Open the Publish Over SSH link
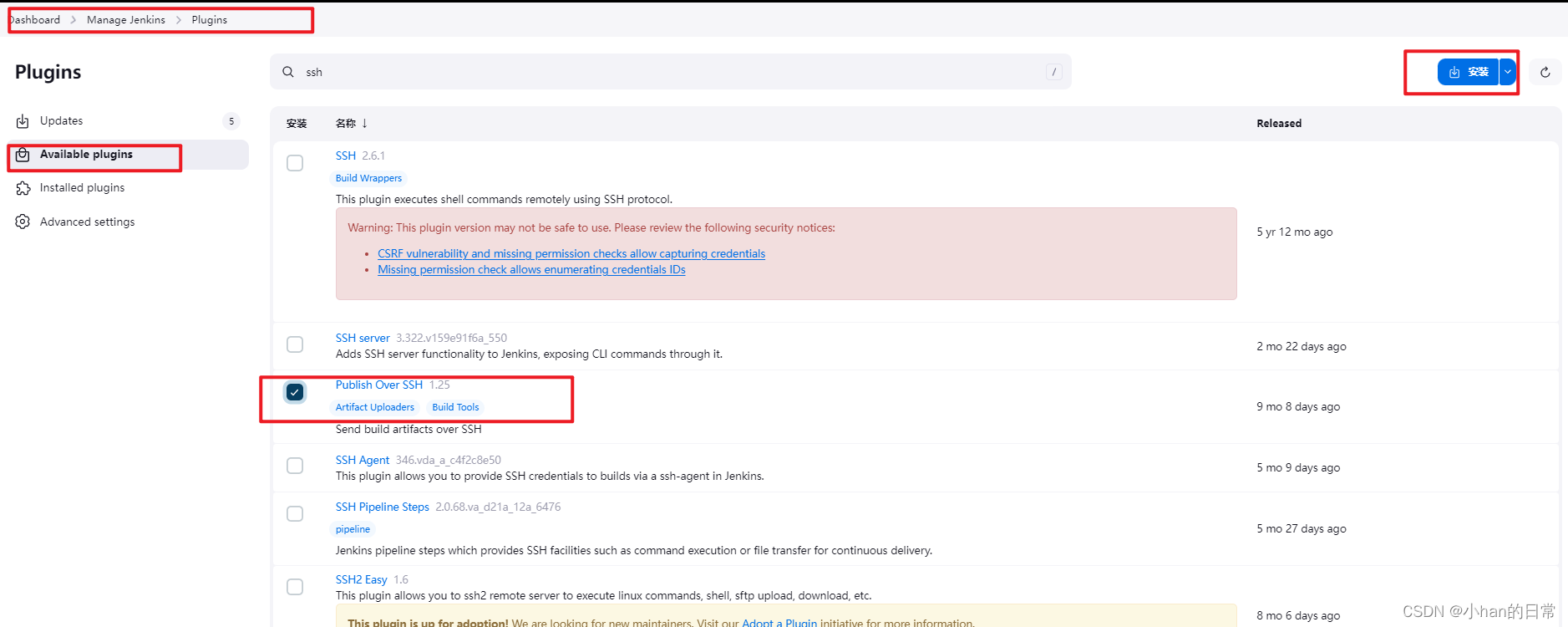 pyautogui.click(x=379, y=385)
